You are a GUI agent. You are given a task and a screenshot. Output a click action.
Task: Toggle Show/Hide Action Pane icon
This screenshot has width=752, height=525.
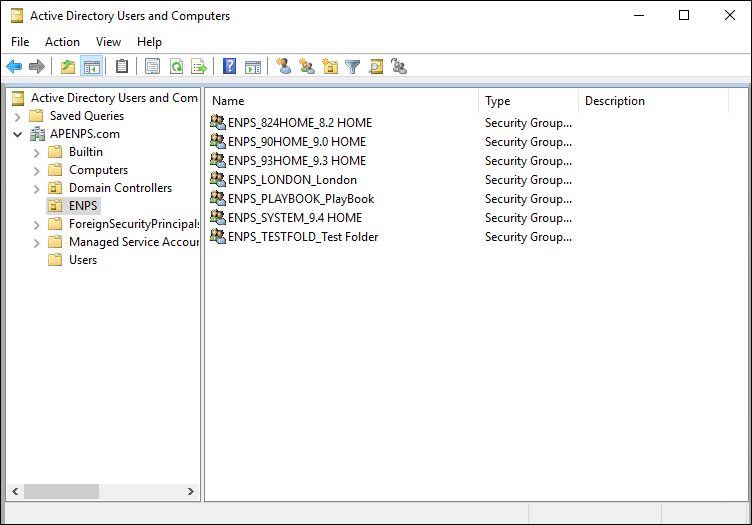click(253, 66)
